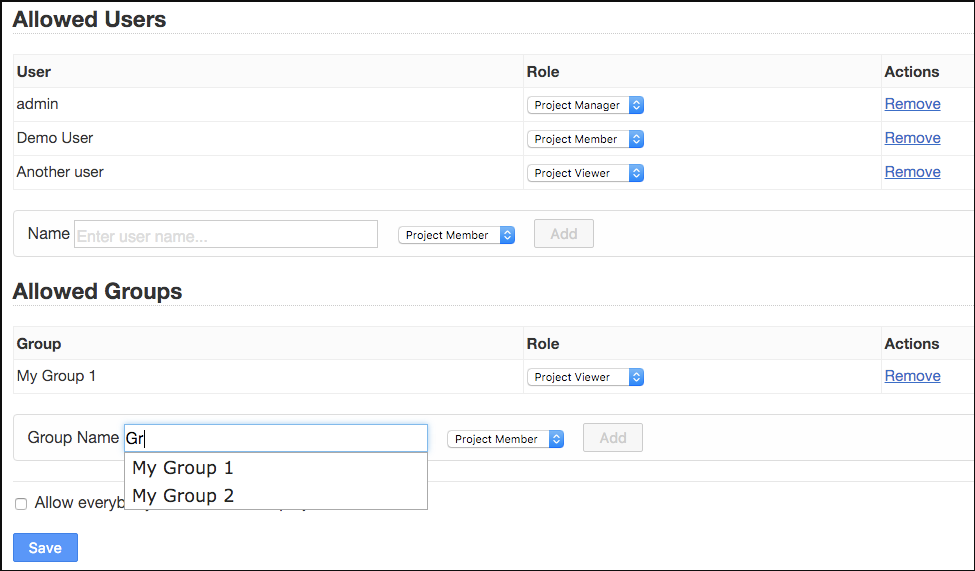Focus the Enter user name field

click(226, 235)
